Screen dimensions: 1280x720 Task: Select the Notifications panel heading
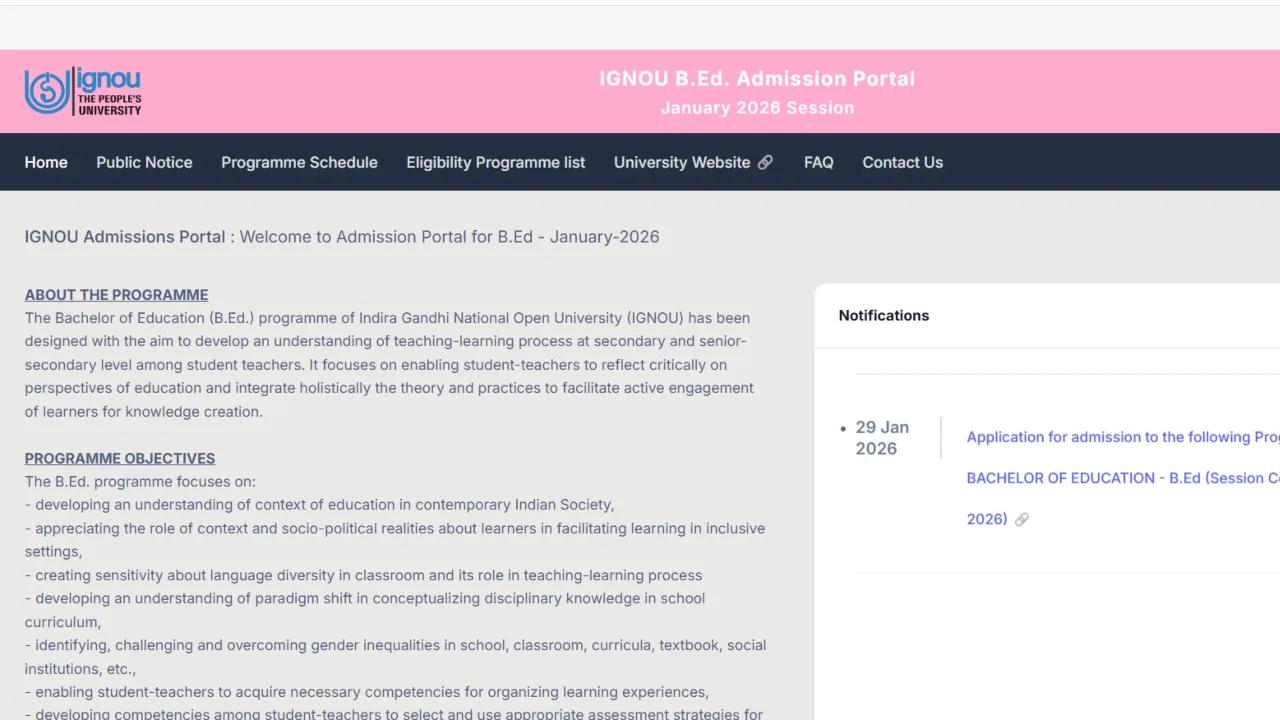coord(883,315)
